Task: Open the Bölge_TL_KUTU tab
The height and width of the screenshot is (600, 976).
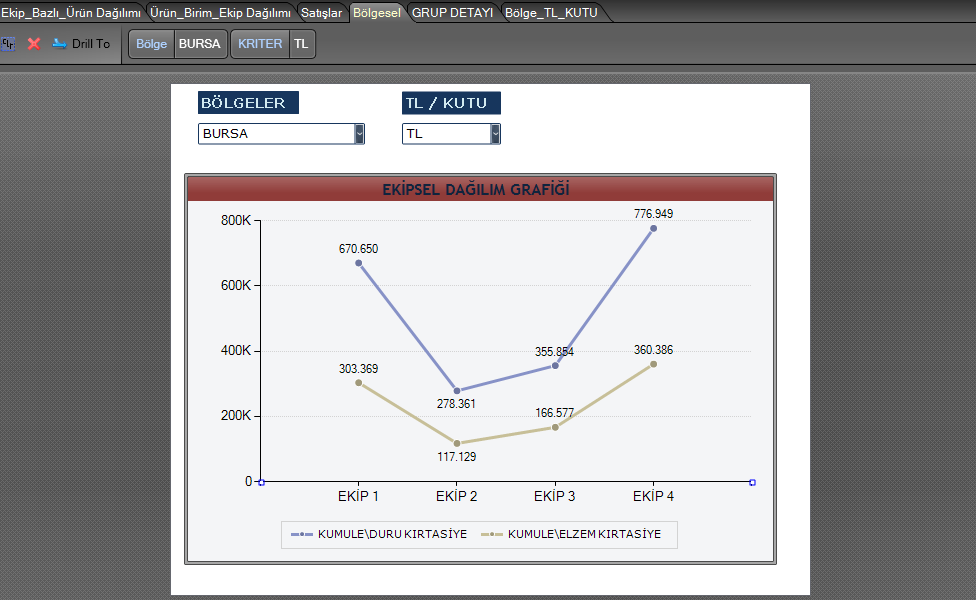Action: pyautogui.click(x=551, y=12)
